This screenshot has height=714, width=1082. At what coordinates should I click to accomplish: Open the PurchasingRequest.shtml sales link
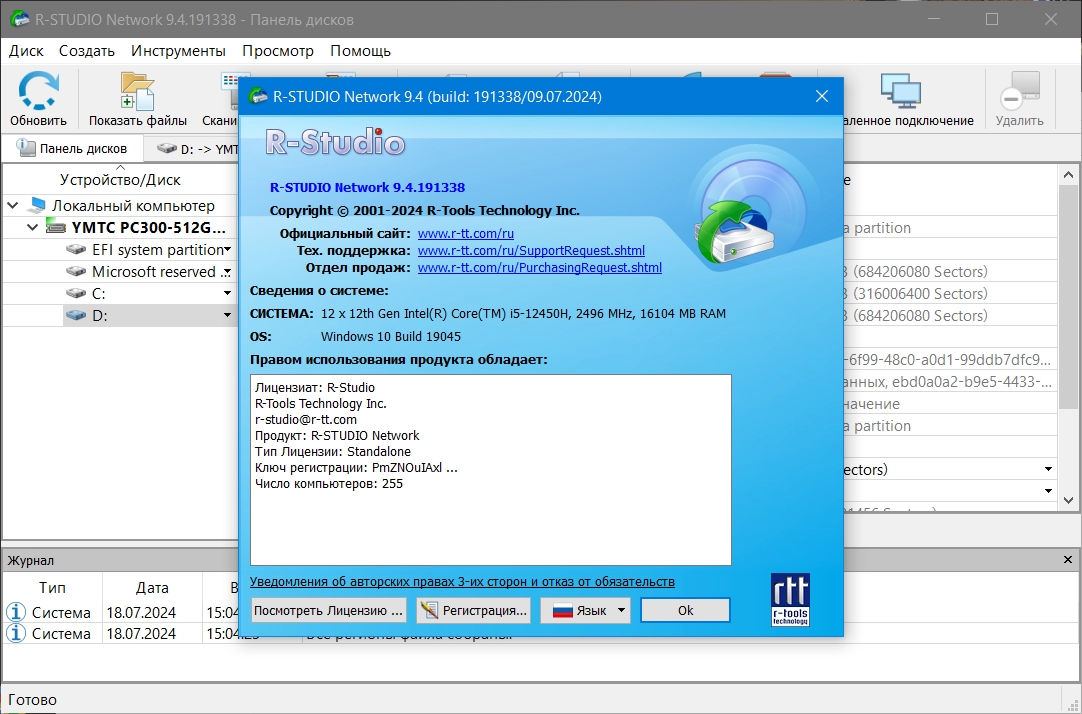(540, 268)
